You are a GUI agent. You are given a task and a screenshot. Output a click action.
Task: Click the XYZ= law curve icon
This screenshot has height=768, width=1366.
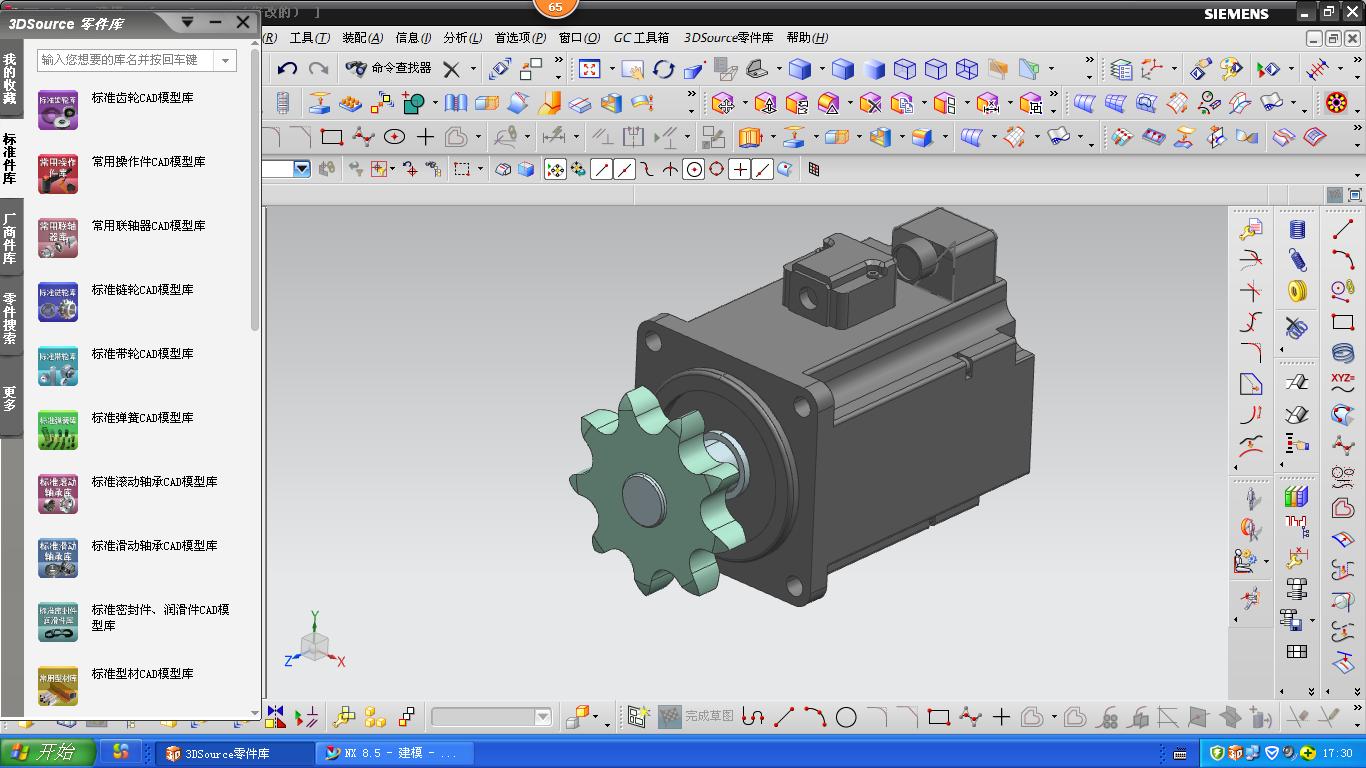click(x=1343, y=383)
